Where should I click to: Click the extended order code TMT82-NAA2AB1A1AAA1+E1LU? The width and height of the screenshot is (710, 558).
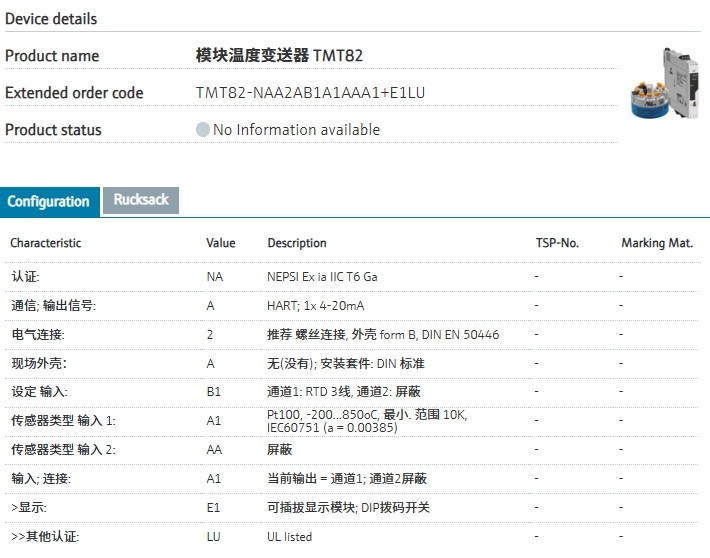tap(311, 93)
